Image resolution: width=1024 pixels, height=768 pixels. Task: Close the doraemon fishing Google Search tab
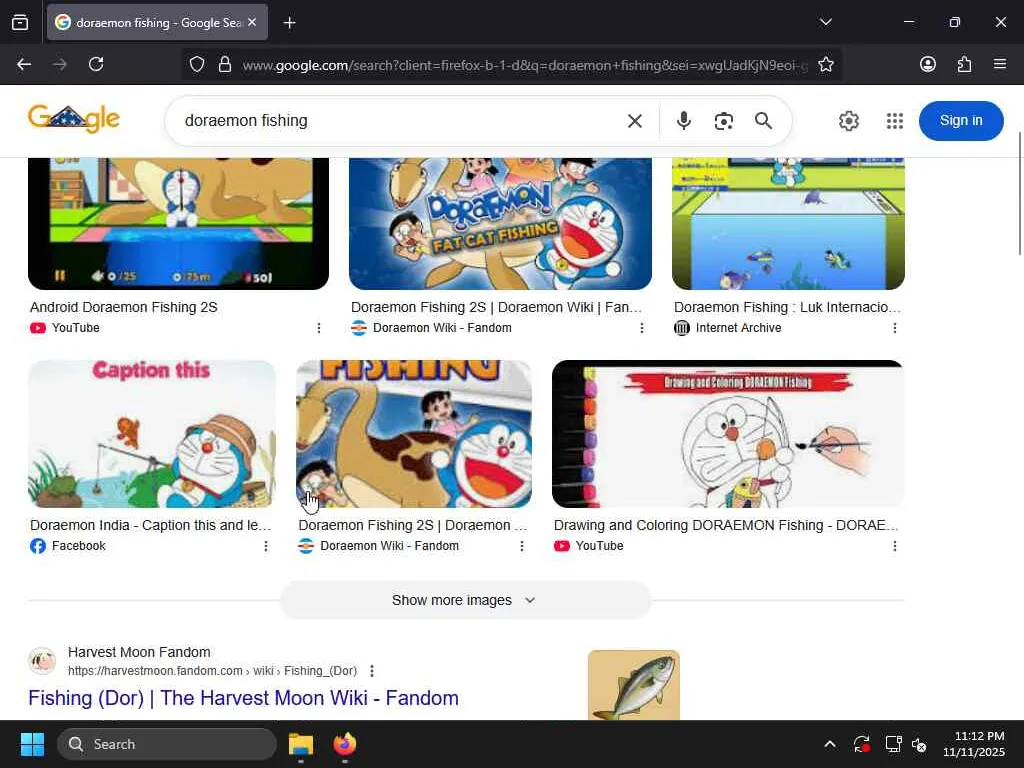point(252,22)
